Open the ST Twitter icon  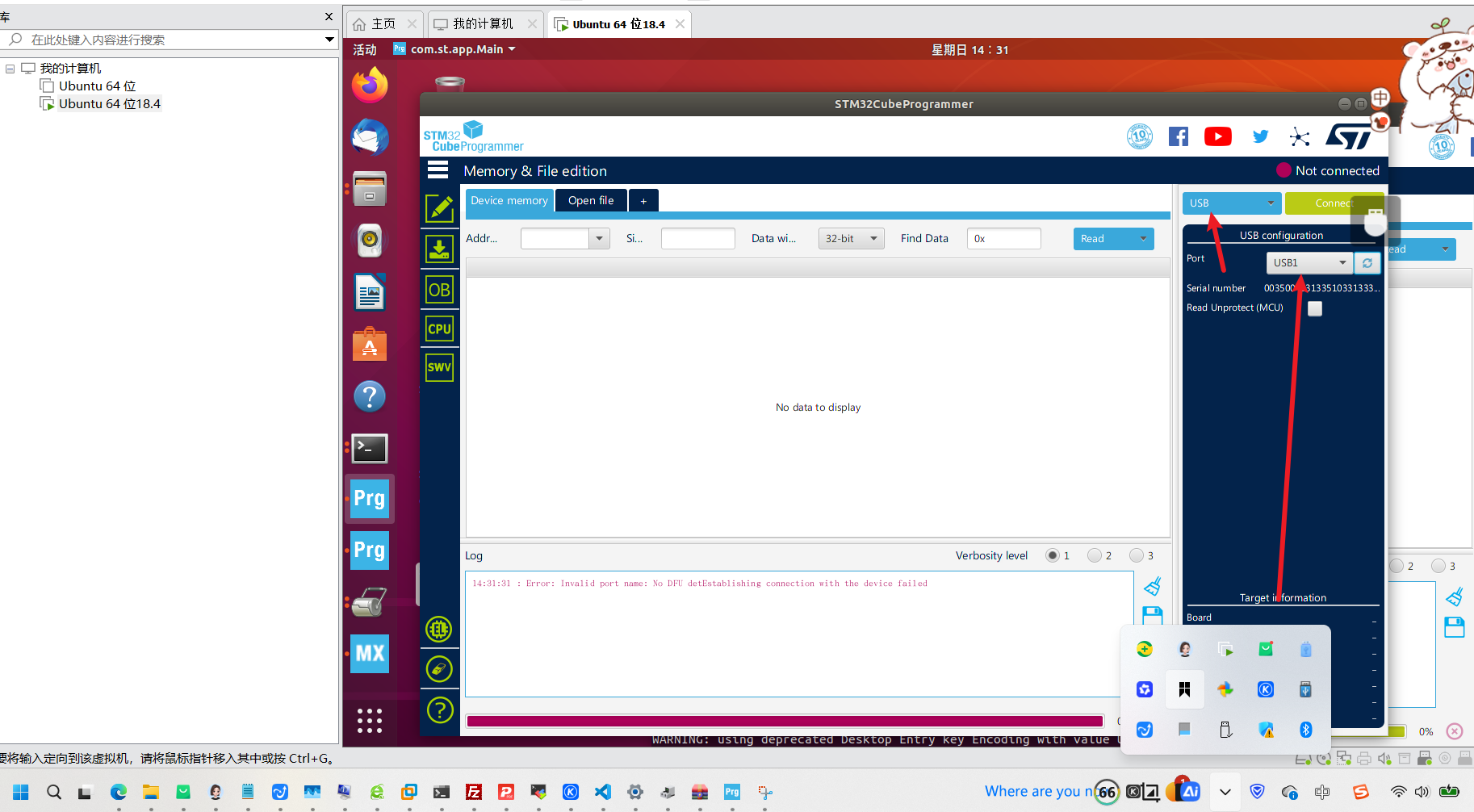[x=1260, y=136]
